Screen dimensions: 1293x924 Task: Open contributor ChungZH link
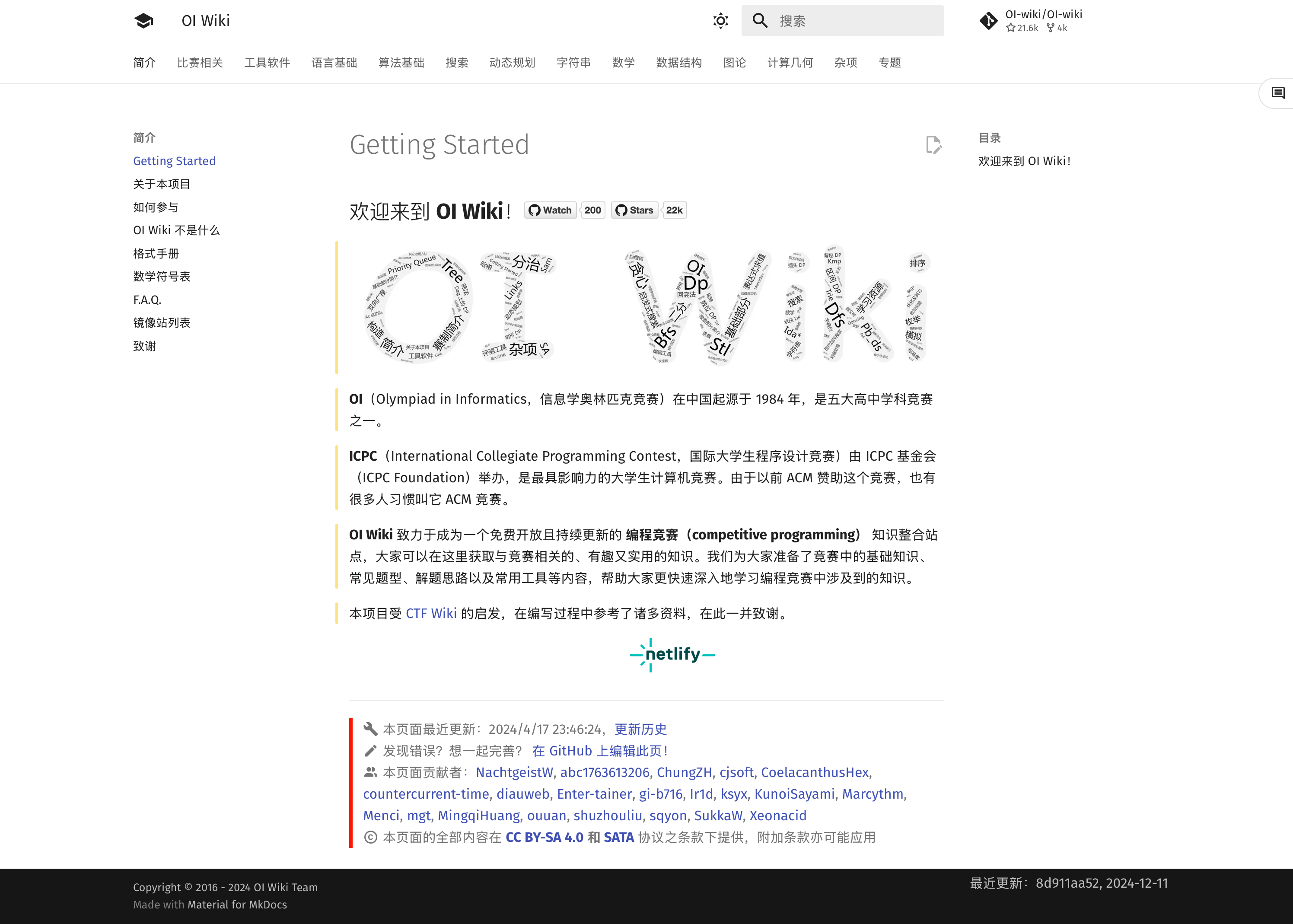pyautogui.click(x=685, y=773)
